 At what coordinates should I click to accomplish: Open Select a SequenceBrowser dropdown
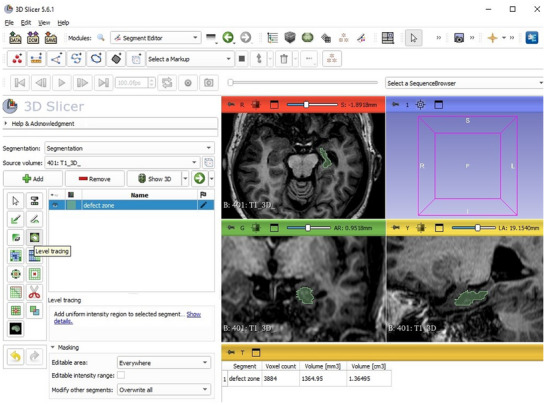[464, 83]
